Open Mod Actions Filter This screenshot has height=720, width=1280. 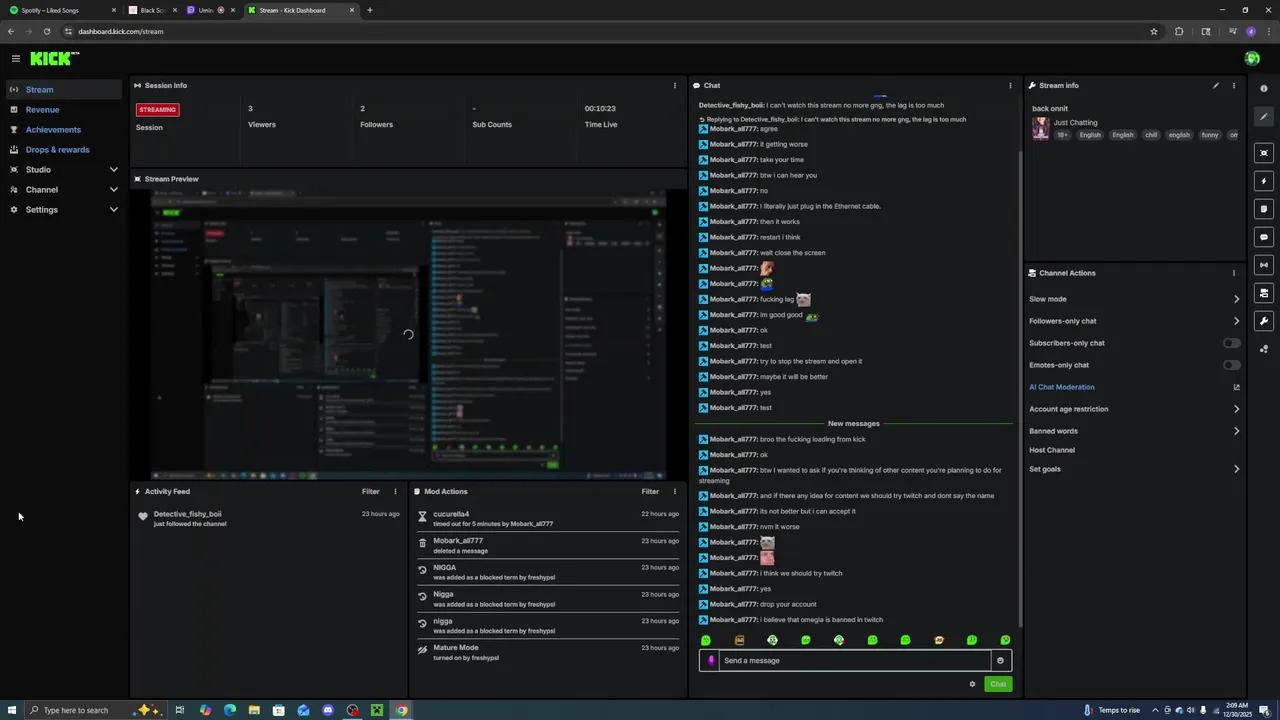point(650,492)
